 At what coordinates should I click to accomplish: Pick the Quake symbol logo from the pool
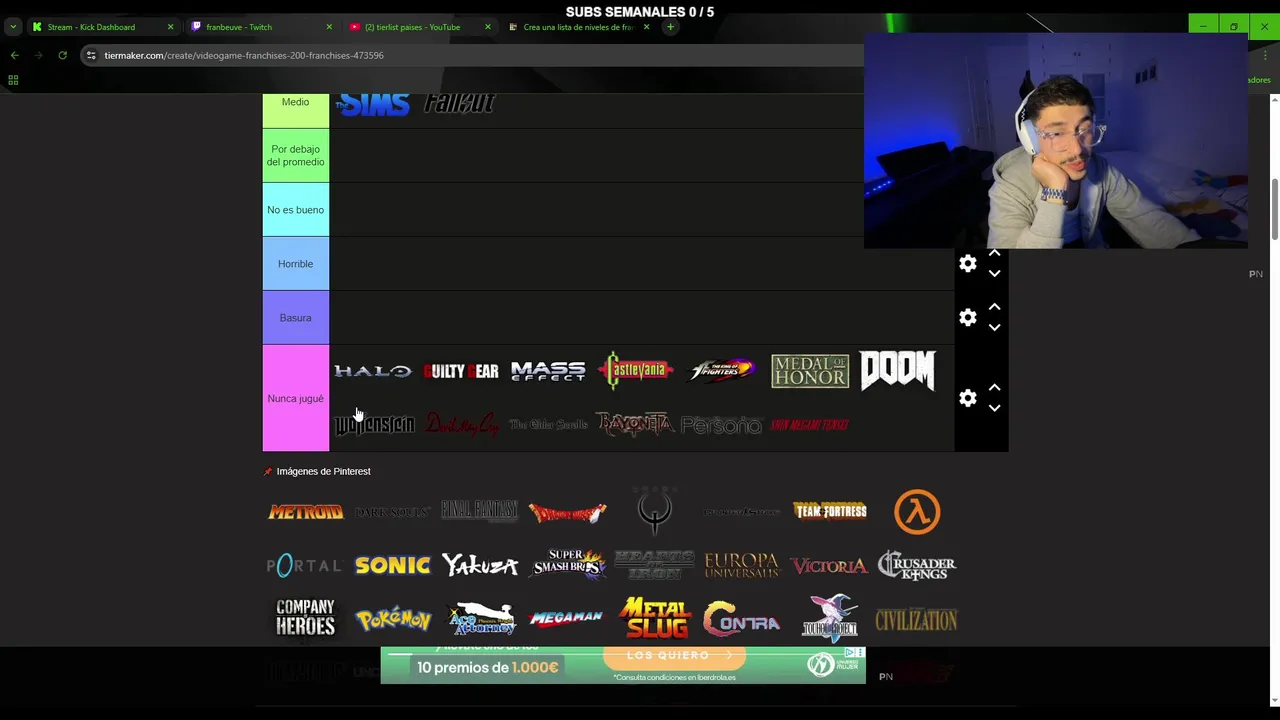[x=654, y=512]
